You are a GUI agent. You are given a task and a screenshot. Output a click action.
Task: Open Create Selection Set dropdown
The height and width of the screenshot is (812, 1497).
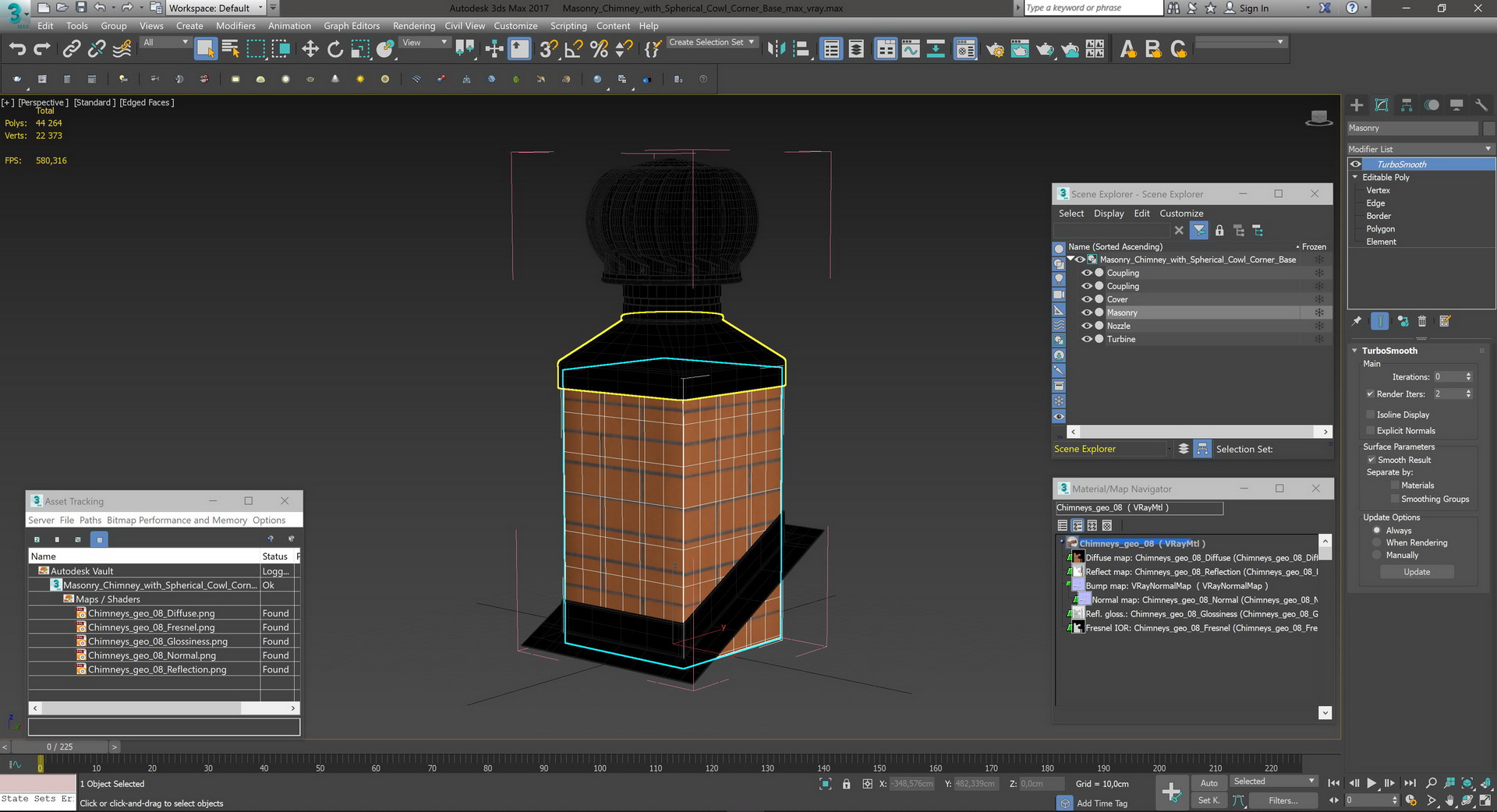(x=713, y=42)
